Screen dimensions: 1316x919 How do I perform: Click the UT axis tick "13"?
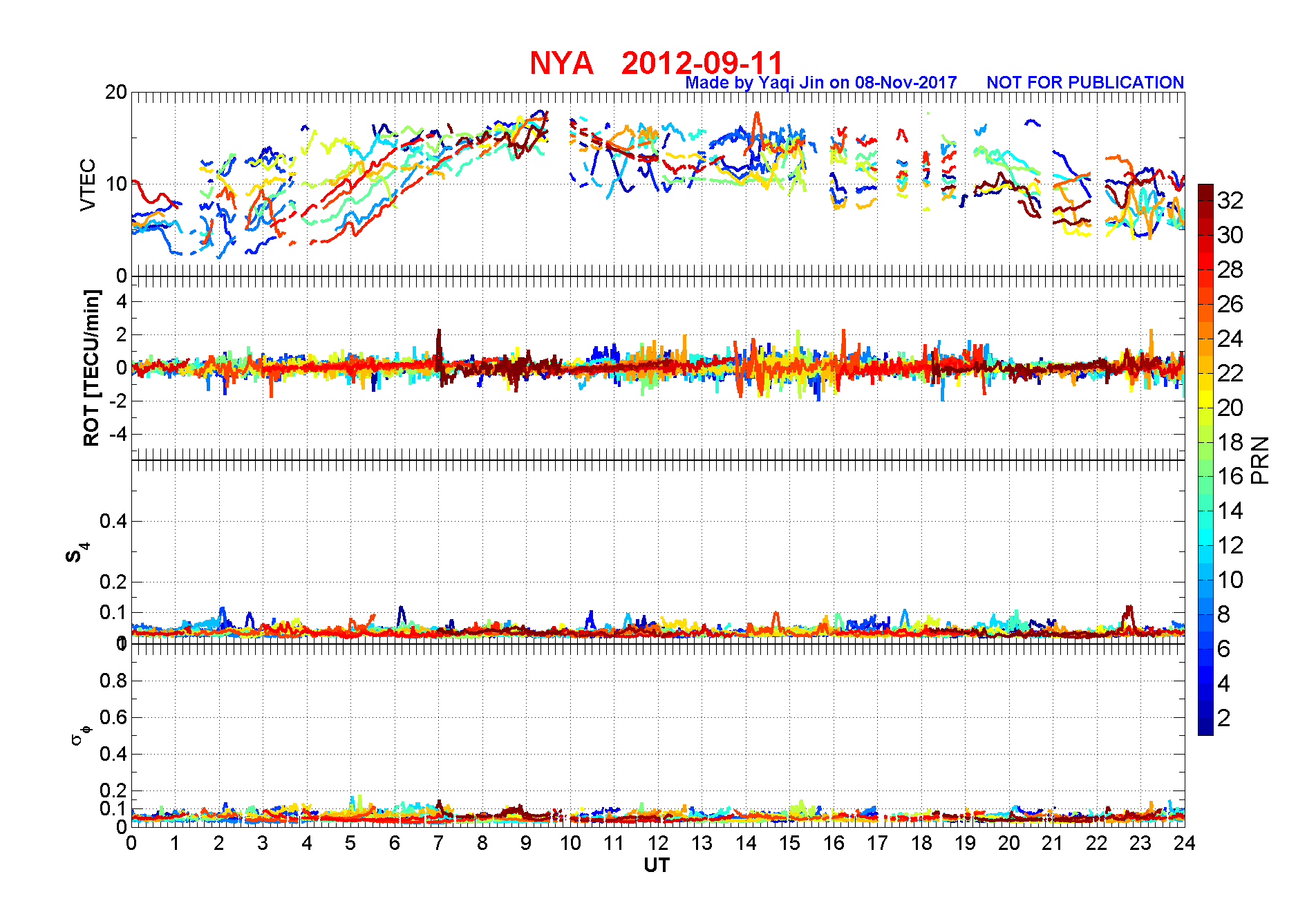[x=702, y=843]
